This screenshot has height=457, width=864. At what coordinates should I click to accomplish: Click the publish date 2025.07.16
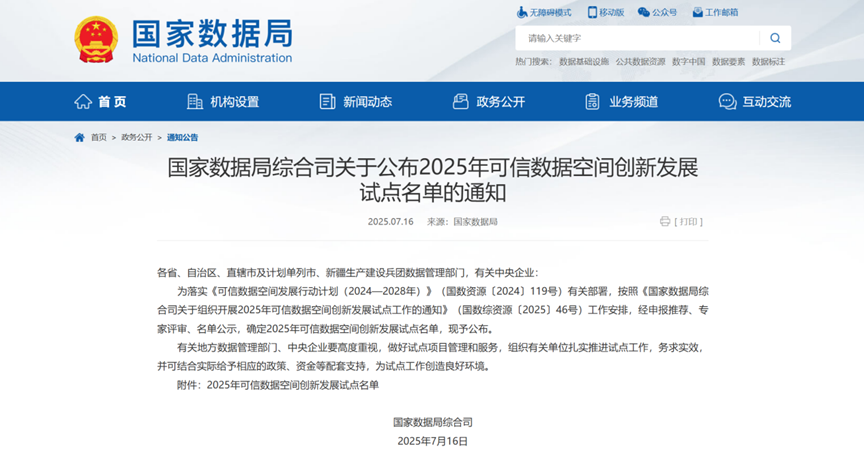[x=391, y=222]
